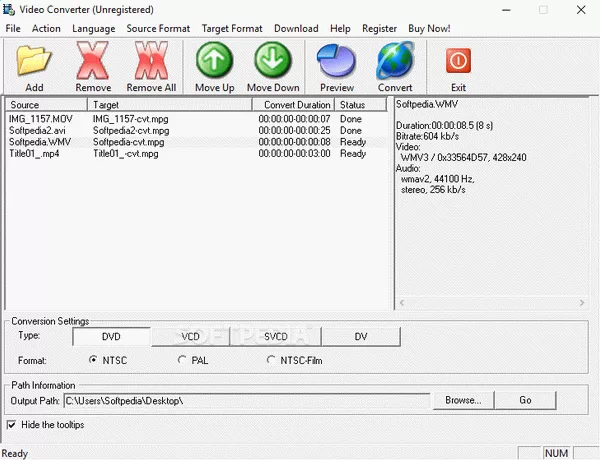The width and height of the screenshot is (600, 460).
Task: Click duration 00:00:00-00:00:25
Action: pos(294,130)
